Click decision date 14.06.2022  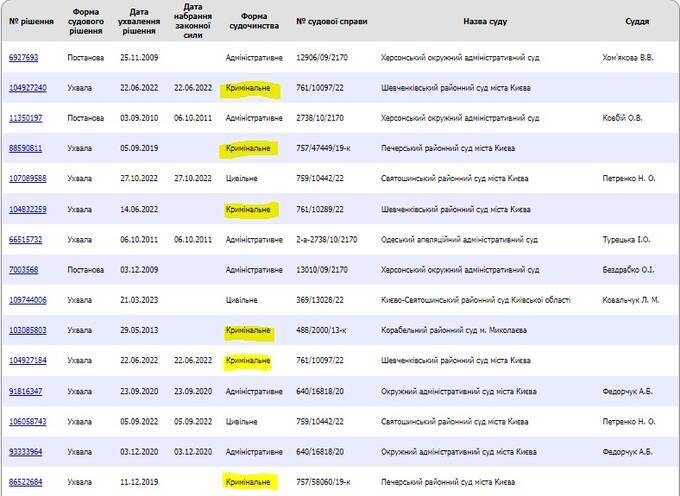point(139,209)
